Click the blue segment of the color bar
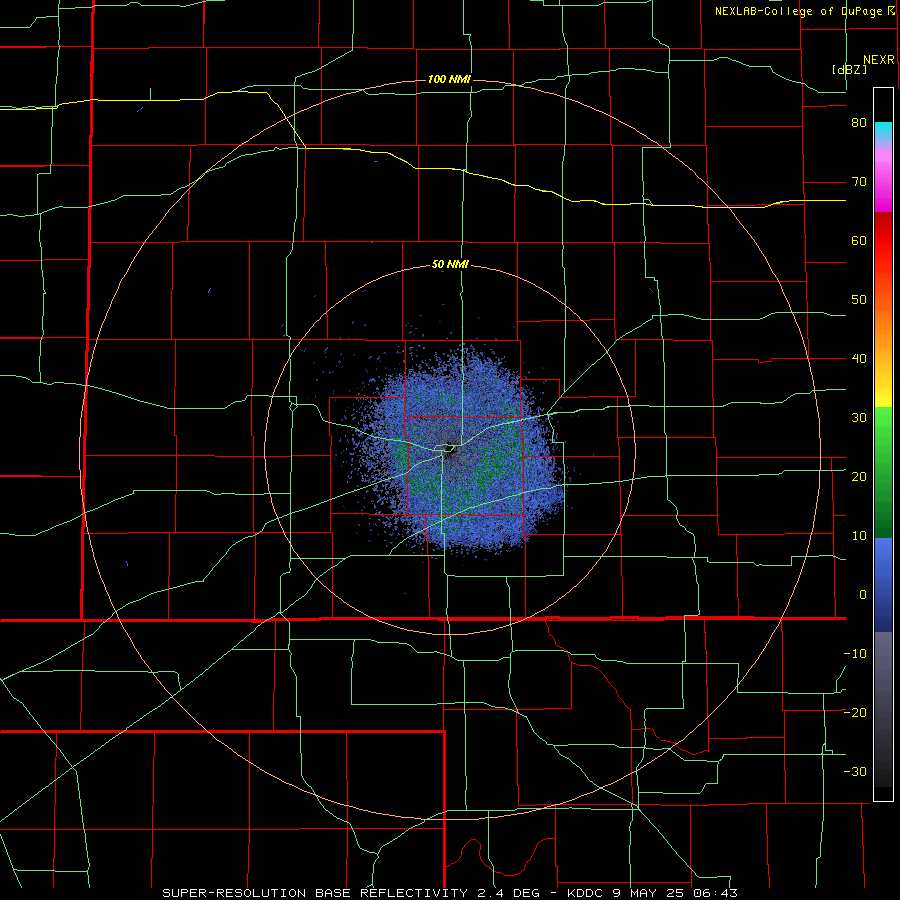This screenshot has height=900, width=900. [x=883, y=585]
